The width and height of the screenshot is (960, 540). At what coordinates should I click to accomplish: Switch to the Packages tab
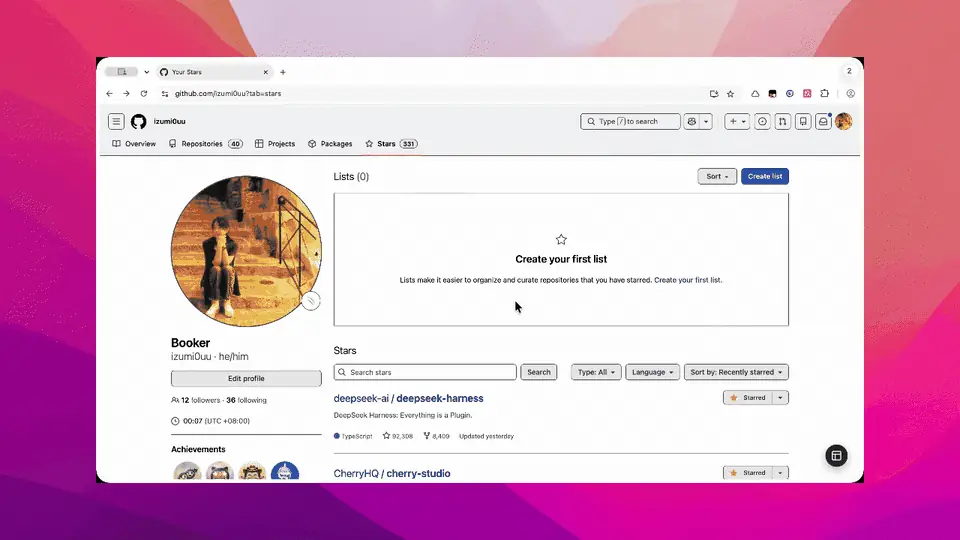331,144
